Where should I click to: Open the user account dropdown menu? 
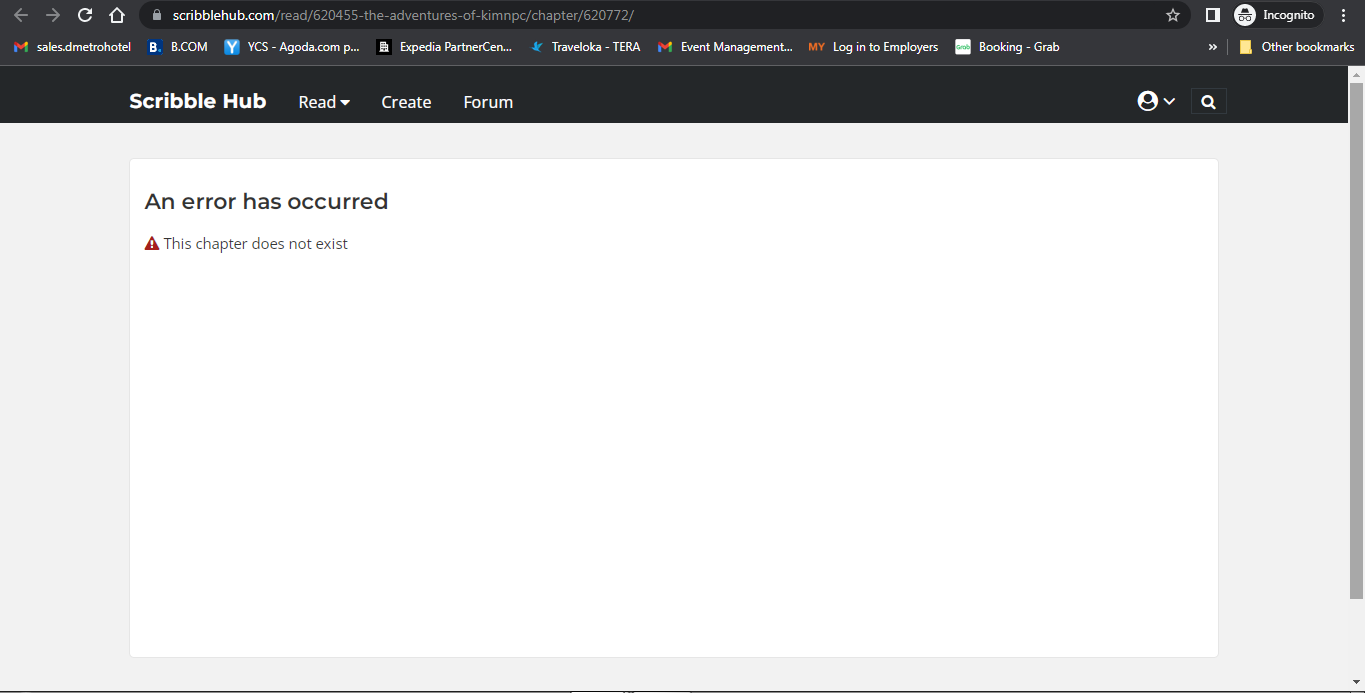(1156, 101)
